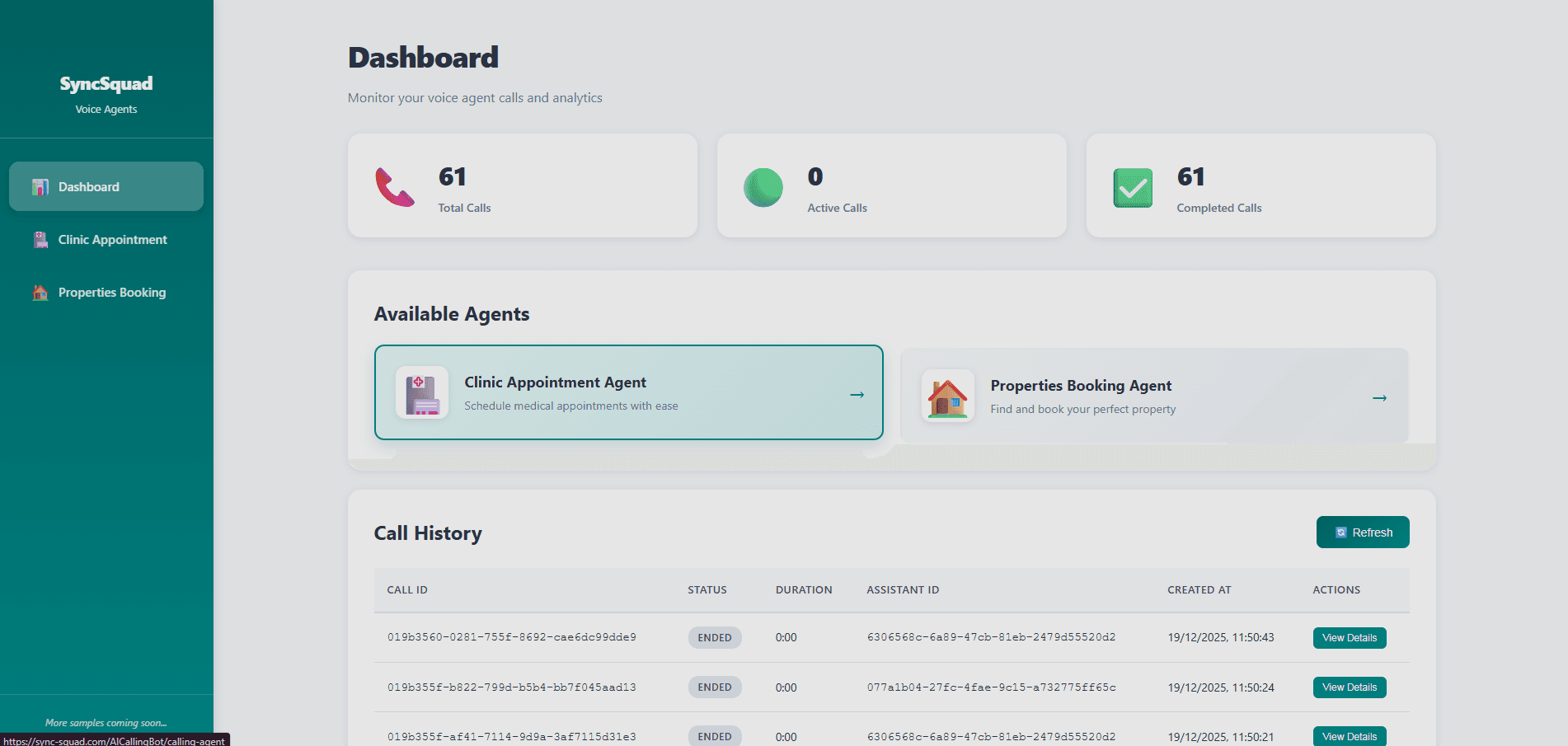Click the green checkmark Completed Calls icon
Screen dimensions: 1568x746
pyautogui.click(x=1133, y=188)
